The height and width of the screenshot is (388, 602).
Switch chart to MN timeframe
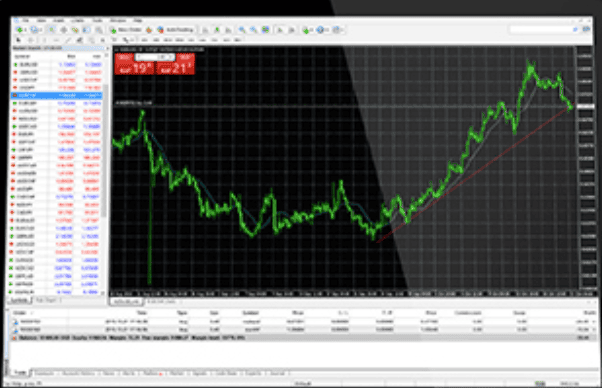(x=238, y=40)
